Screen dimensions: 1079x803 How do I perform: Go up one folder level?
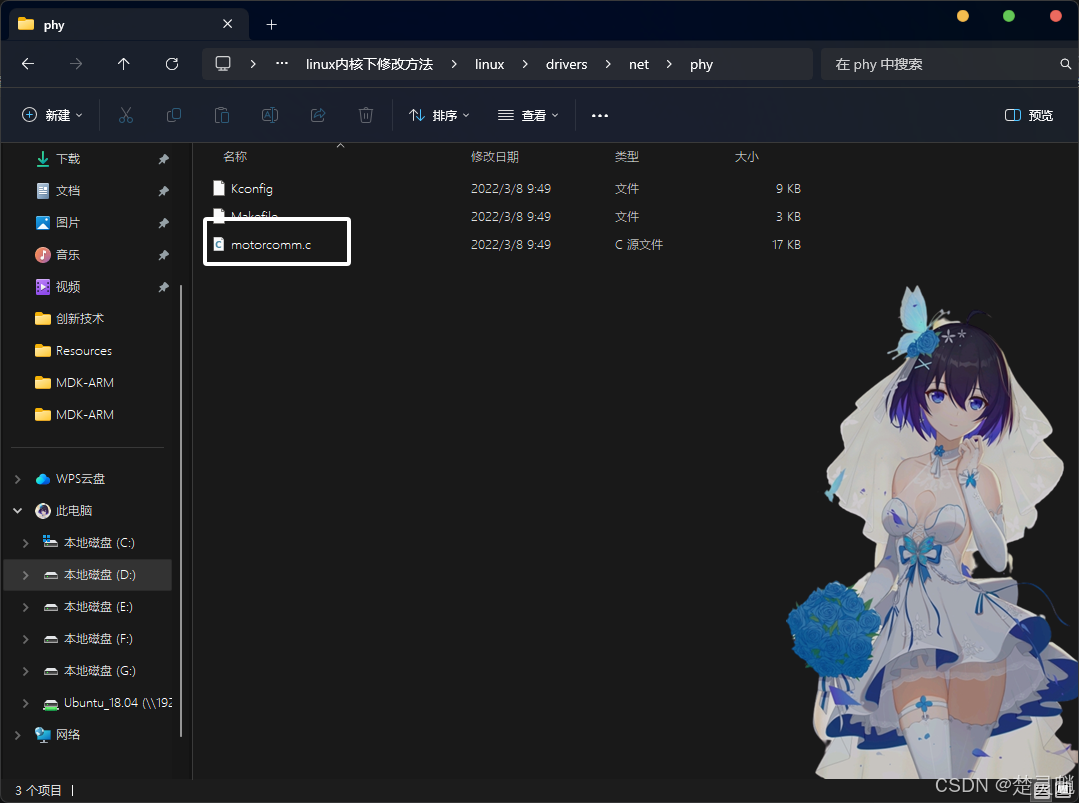pos(124,64)
